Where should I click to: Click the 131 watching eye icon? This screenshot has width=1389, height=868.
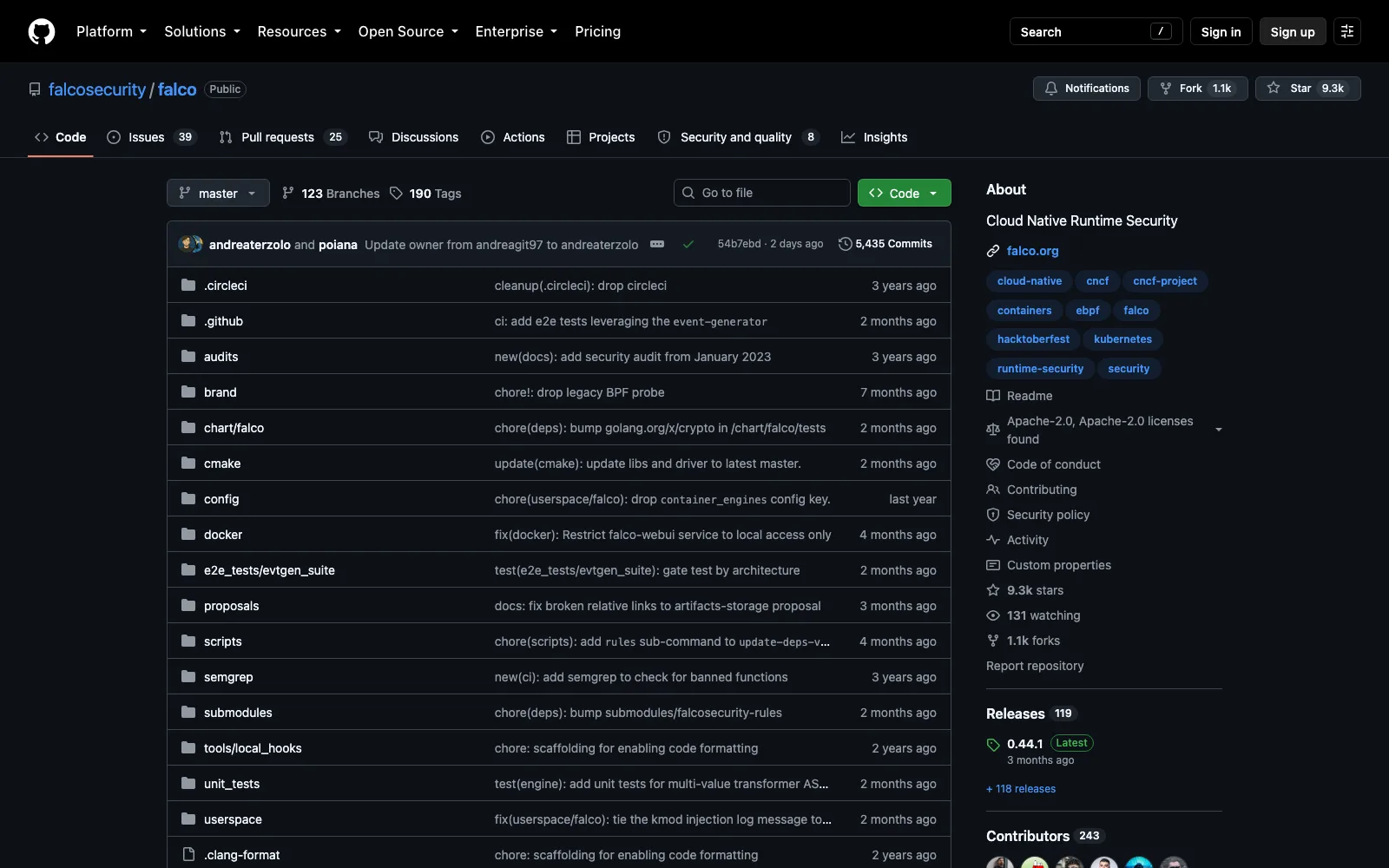click(x=993, y=615)
